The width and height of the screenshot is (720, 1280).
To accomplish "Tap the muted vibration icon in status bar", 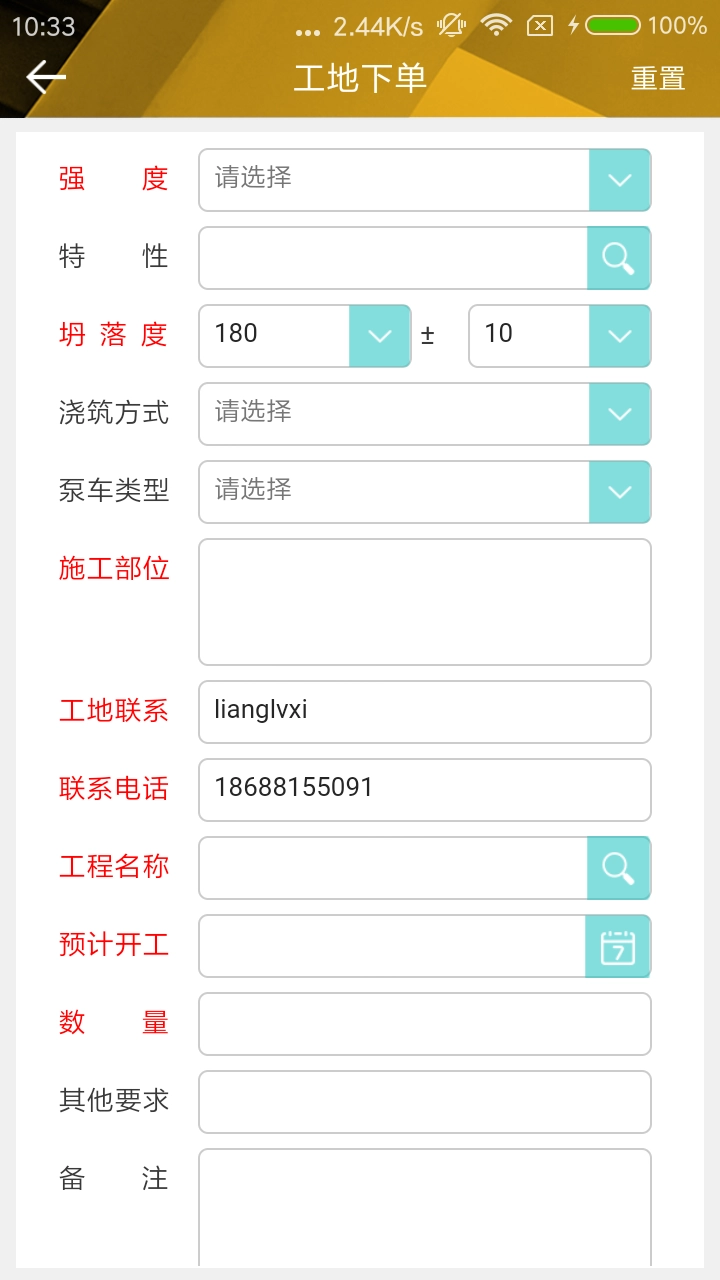I will click(x=451, y=25).
